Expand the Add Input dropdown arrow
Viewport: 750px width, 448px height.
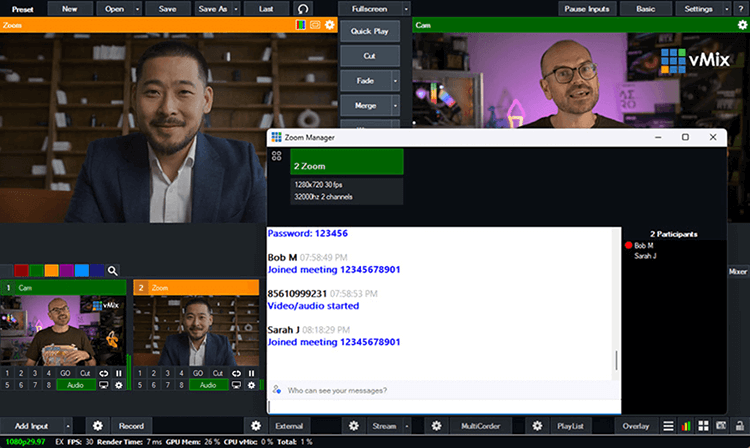pyautogui.click(x=67, y=426)
